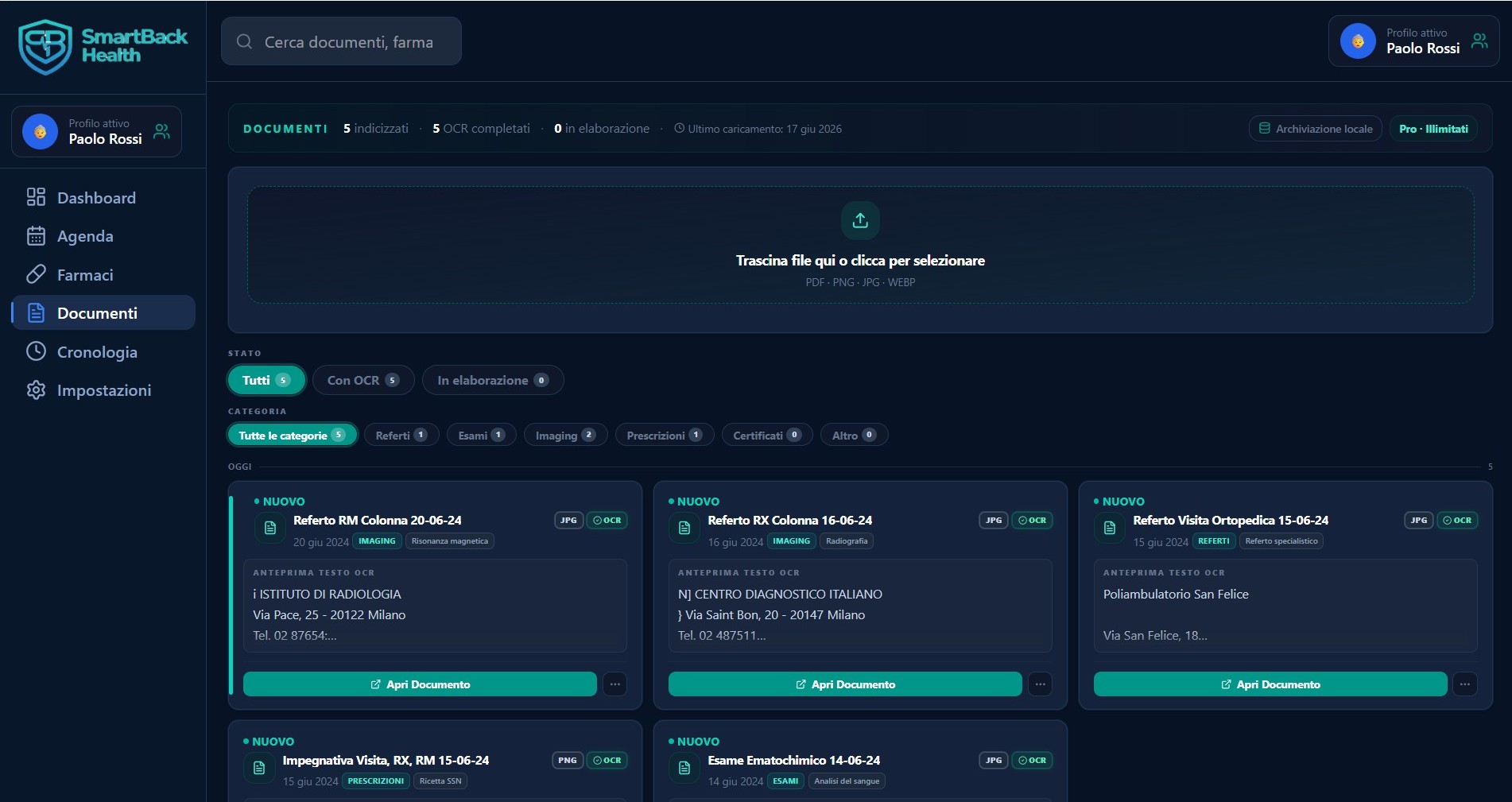Click the document icon of Referto RM Colonna

pyautogui.click(x=270, y=528)
